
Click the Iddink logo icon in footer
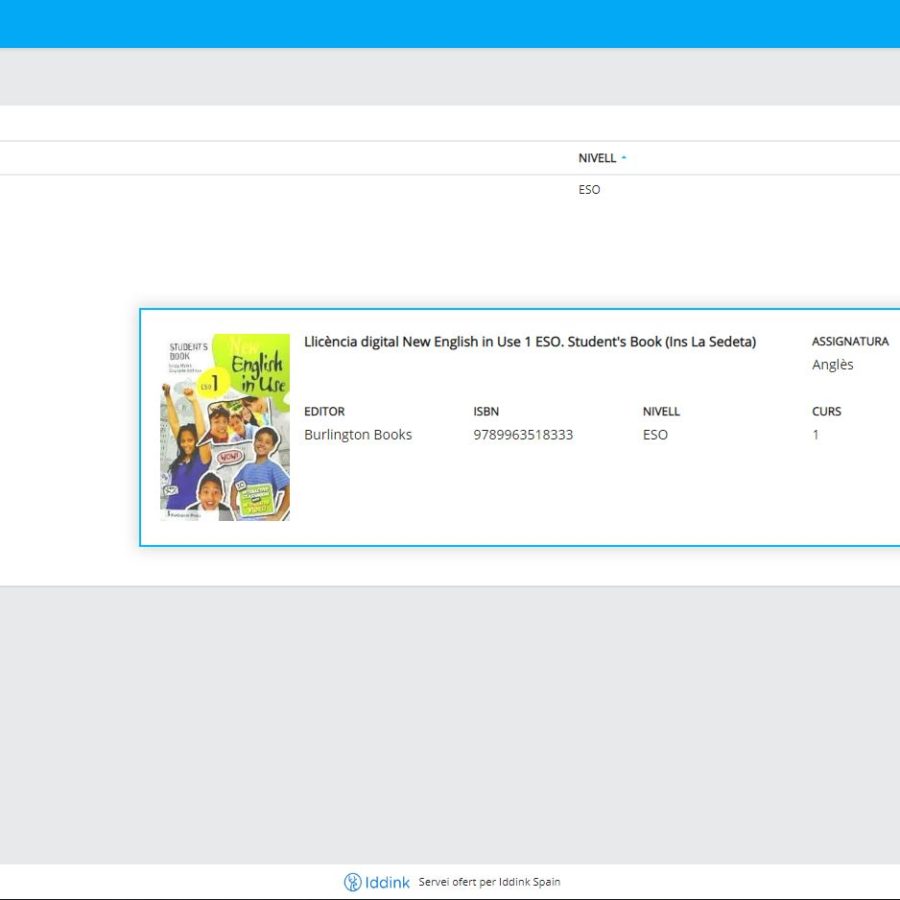[352, 882]
